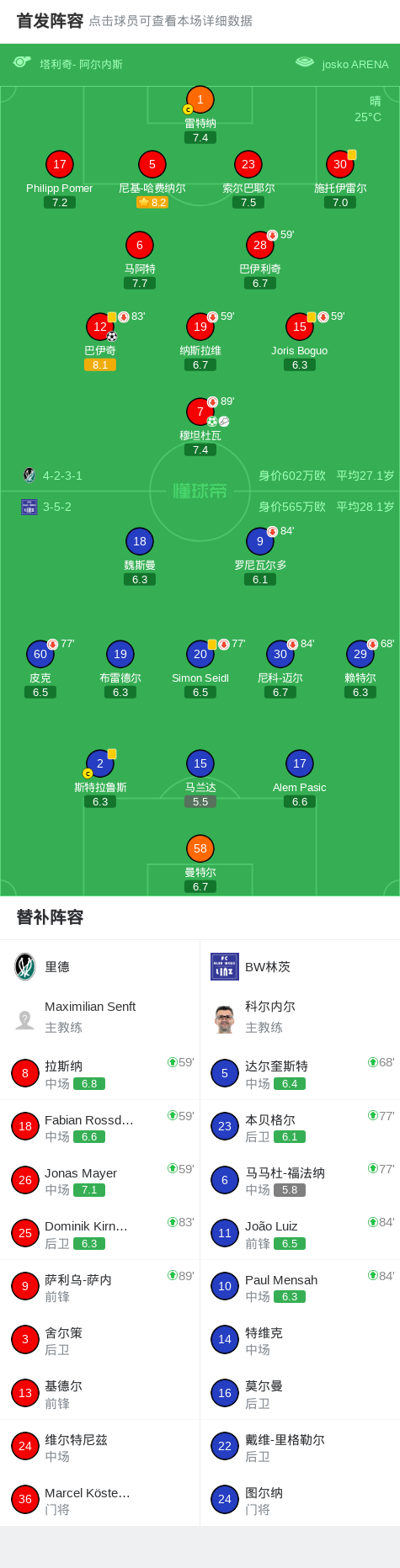
Task: Select substitute 拉斯纳 number 8 row
Action: [100, 1073]
